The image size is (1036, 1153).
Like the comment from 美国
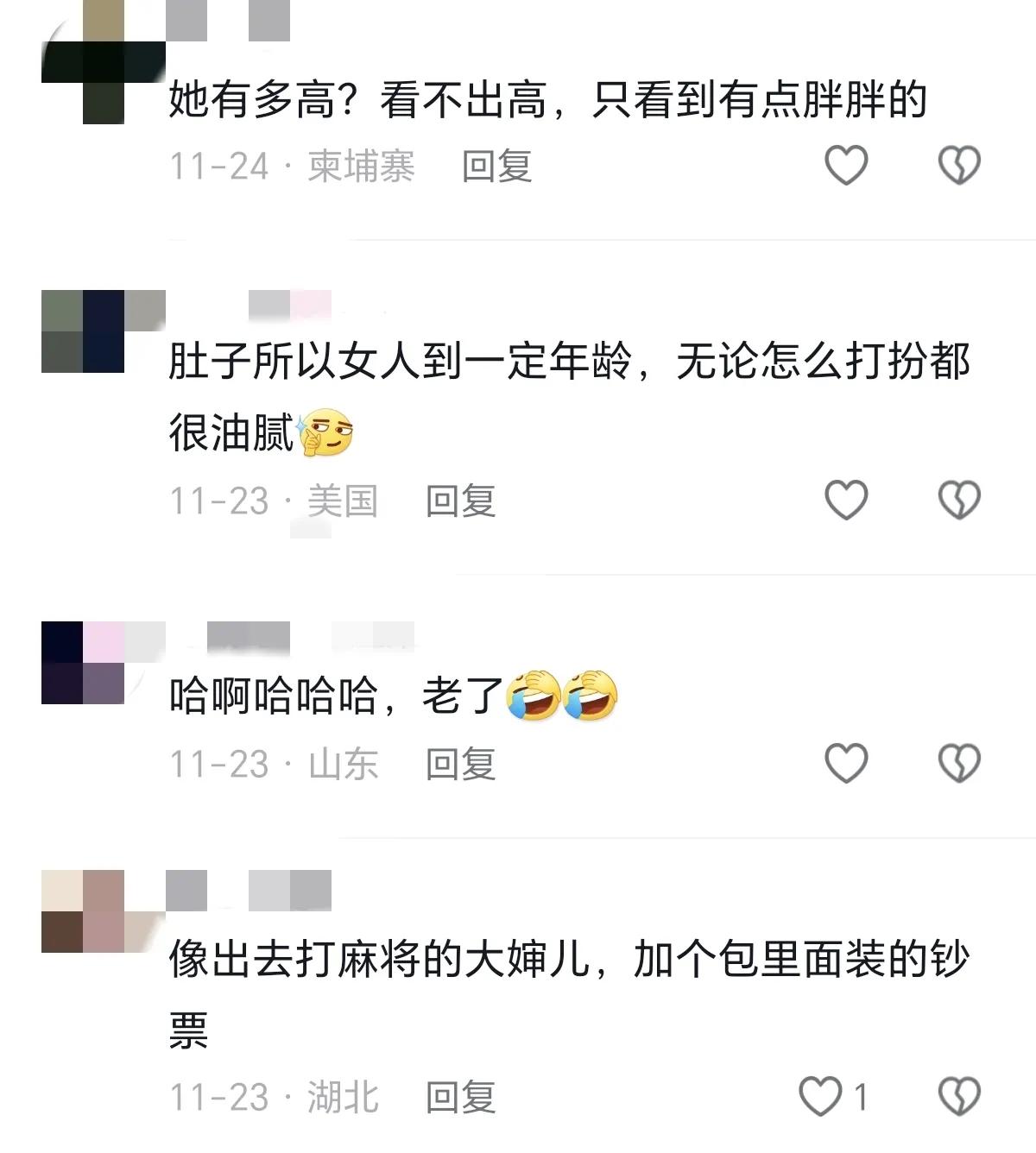846,500
